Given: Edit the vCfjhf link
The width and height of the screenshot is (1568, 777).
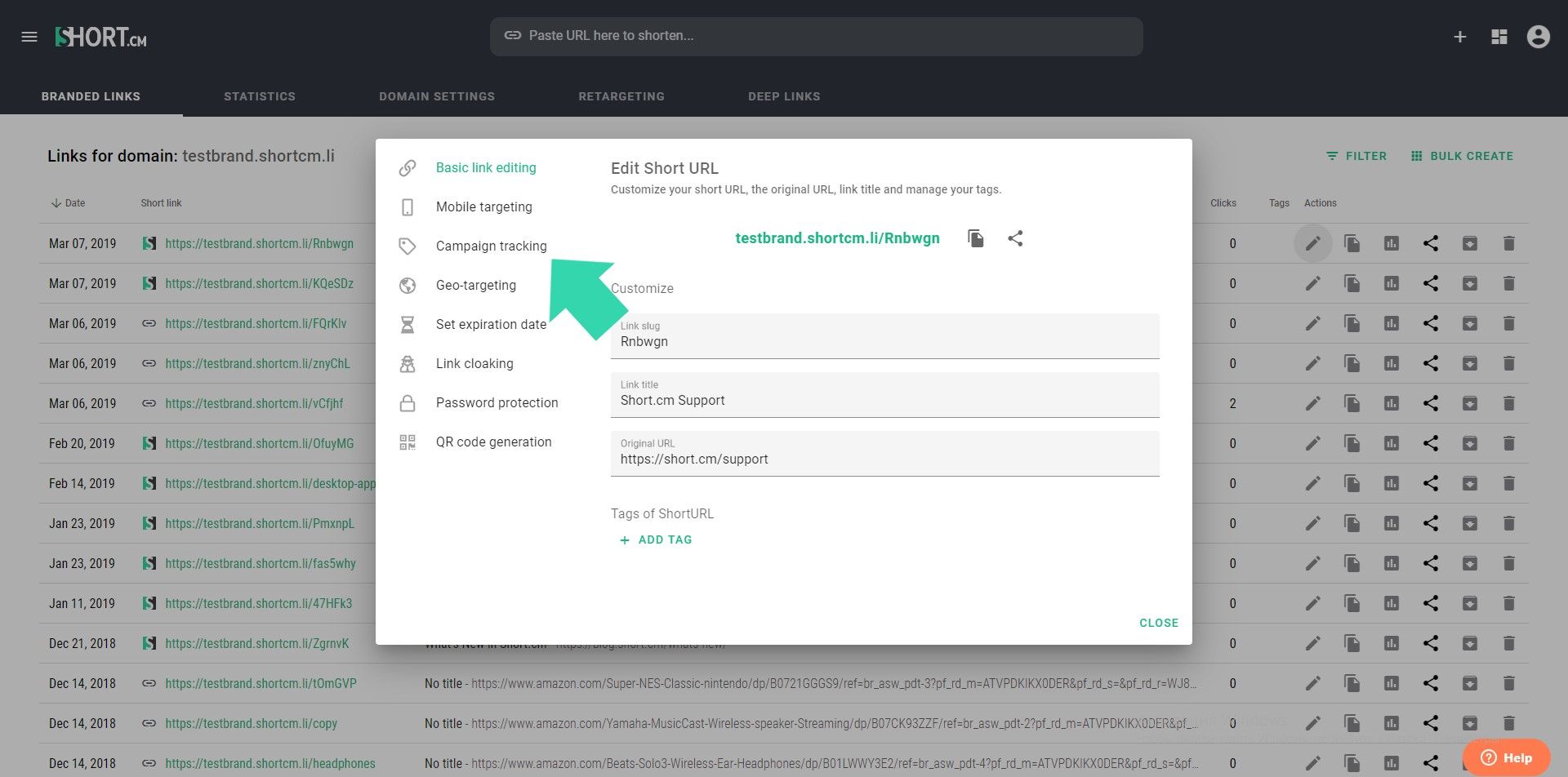Looking at the screenshot, I should (1313, 403).
